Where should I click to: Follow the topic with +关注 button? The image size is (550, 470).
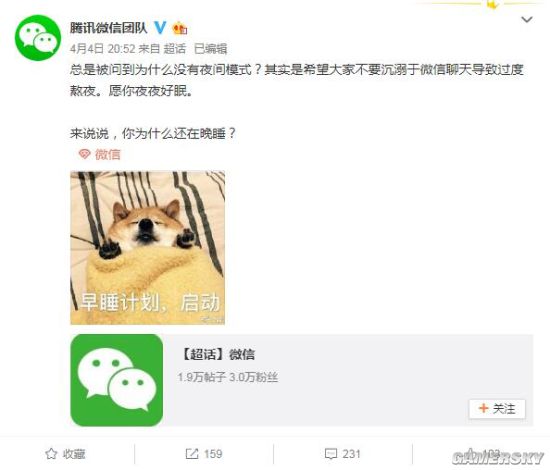pyautogui.click(x=497, y=409)
